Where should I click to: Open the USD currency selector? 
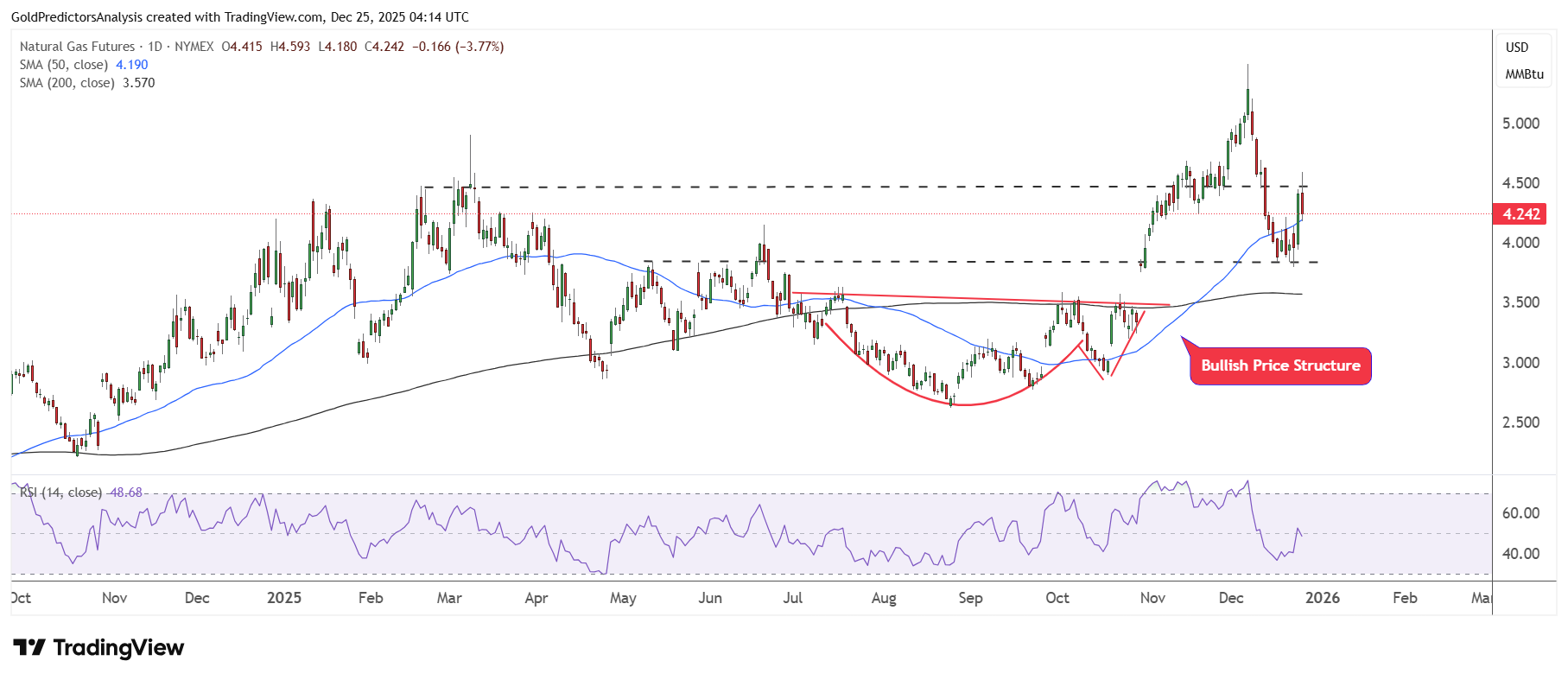[1517, 48]
